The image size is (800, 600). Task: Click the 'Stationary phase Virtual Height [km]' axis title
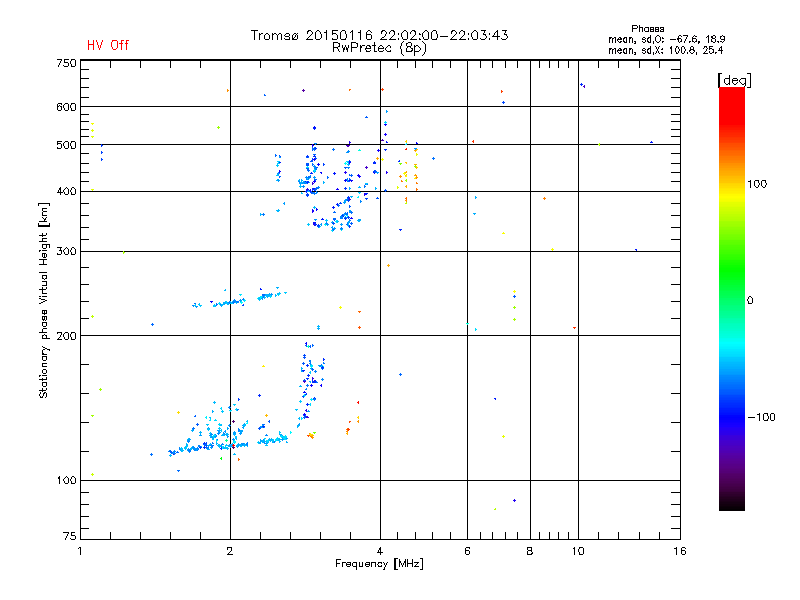(x=44, y=300)
